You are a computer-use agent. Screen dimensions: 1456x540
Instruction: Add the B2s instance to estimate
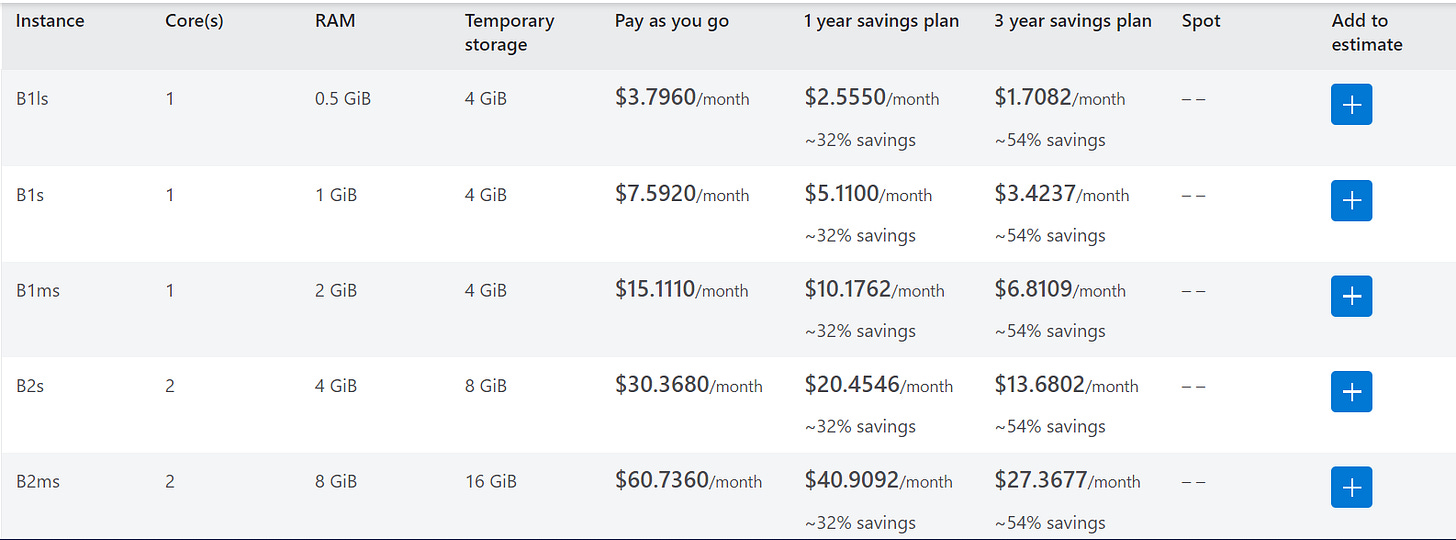tap(1351, 391)
